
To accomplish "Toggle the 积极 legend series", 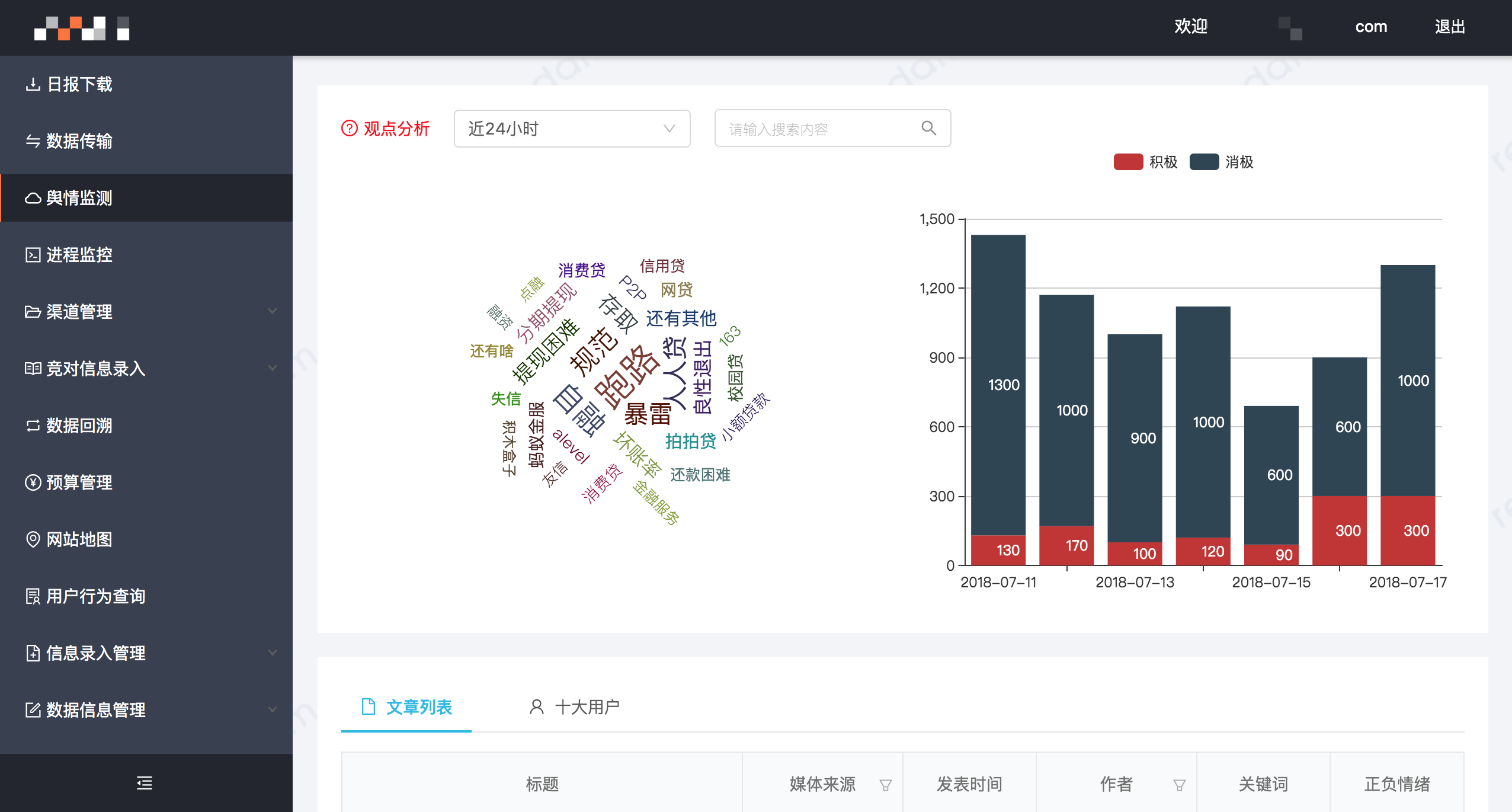I will pos(1146,162).
